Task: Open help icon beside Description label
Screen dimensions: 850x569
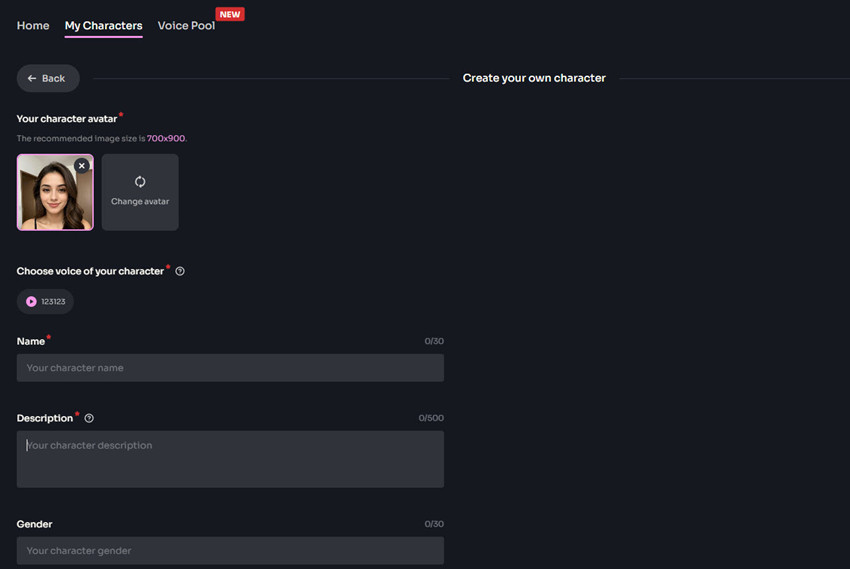Action: pos(89,418)
